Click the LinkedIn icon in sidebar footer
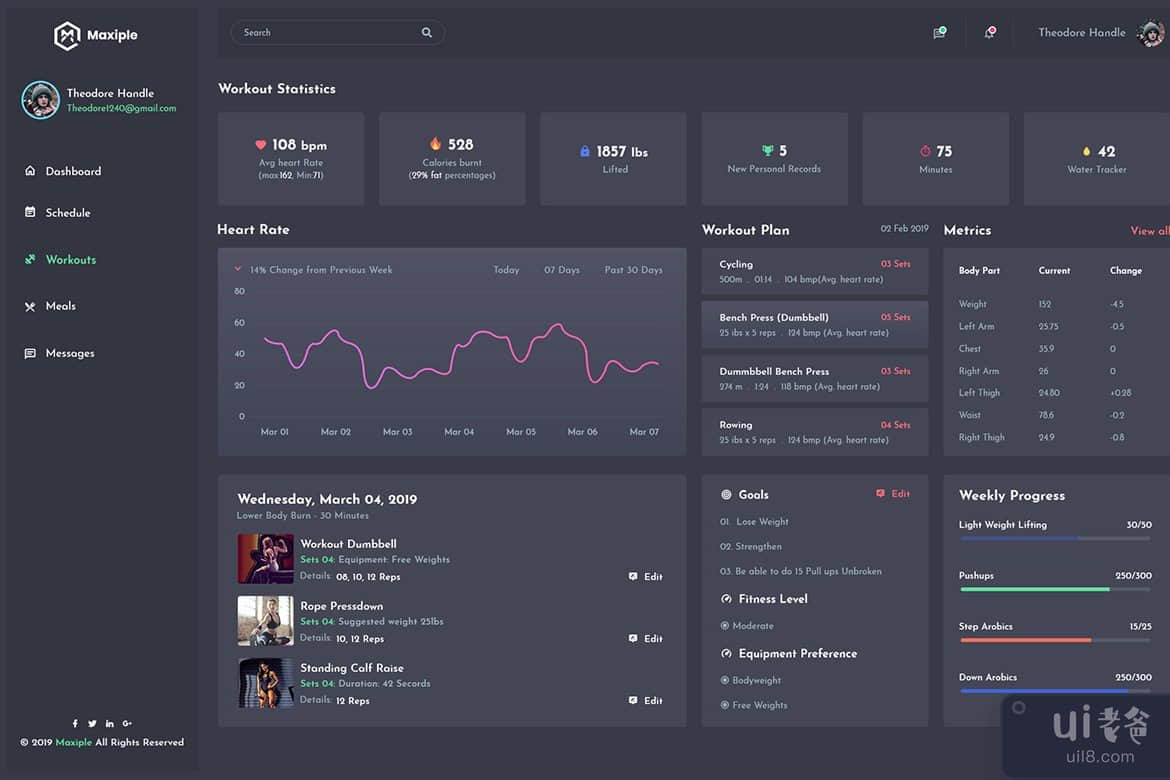The height and width of the screenshot is (780, 1170). (x=109, y=723)
